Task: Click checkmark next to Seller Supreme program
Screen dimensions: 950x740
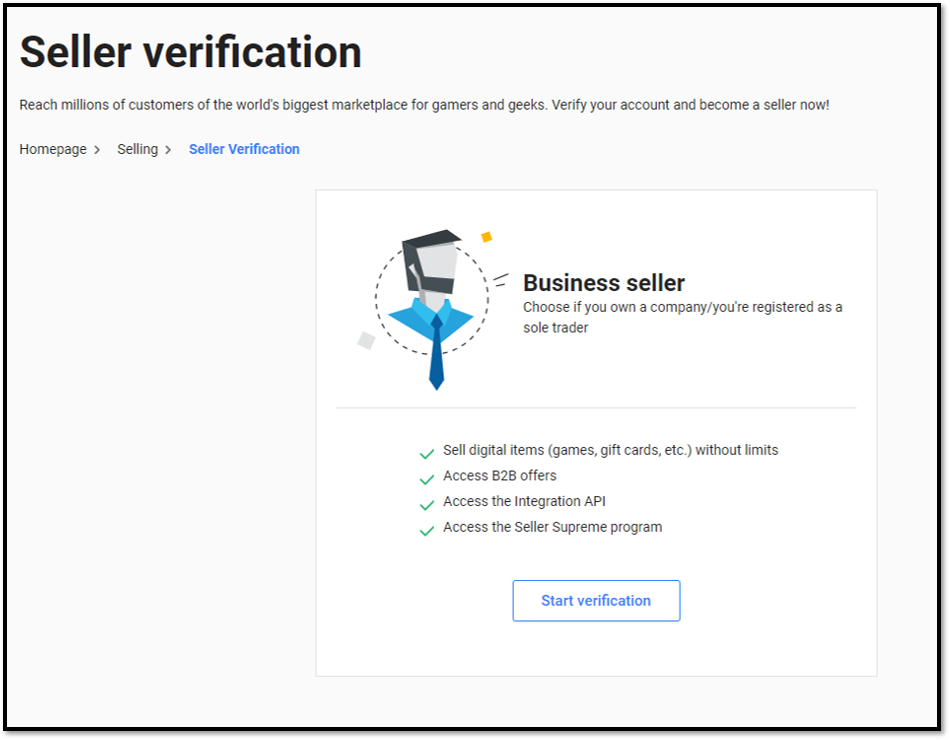Action: [x=427, y=530]
